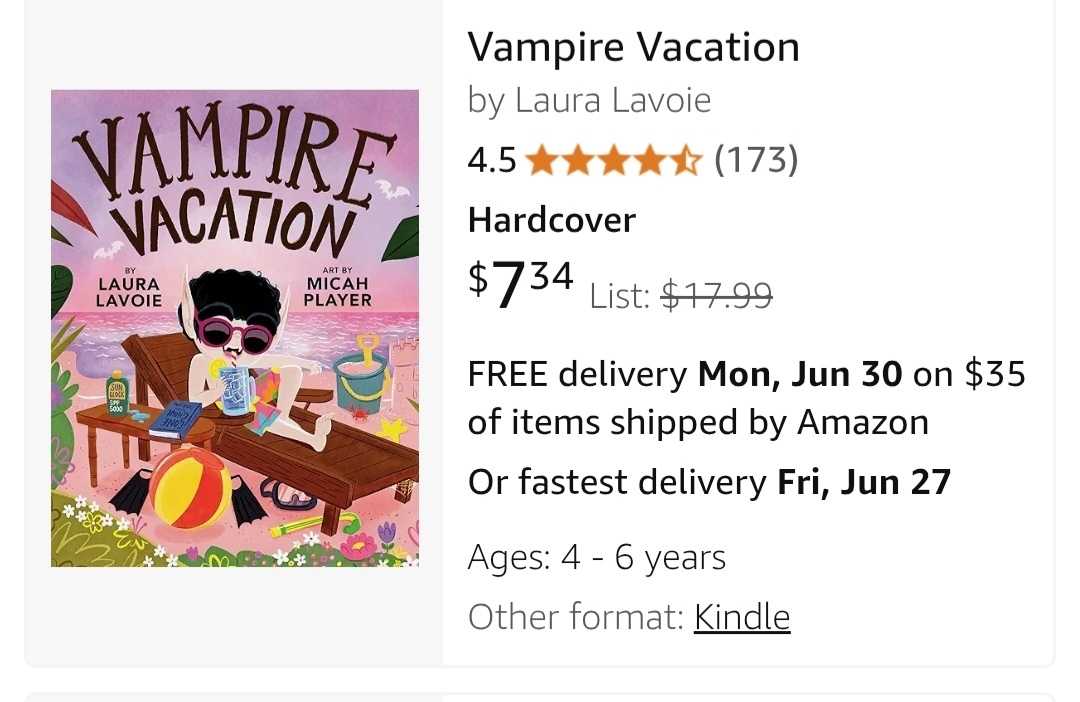Click the beach ball on the book cover
This screenshot has height=702, width=1080.
click(191, 493)
